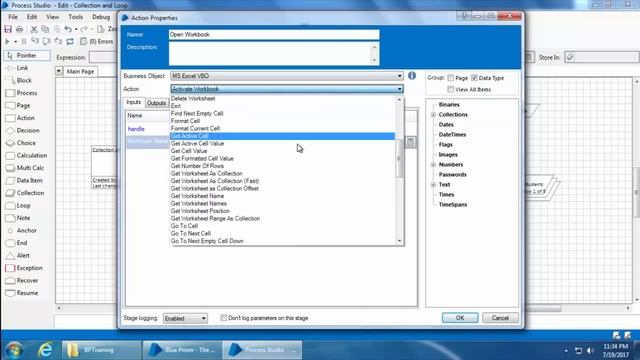Expand the Collections tree node

[433, 115]
